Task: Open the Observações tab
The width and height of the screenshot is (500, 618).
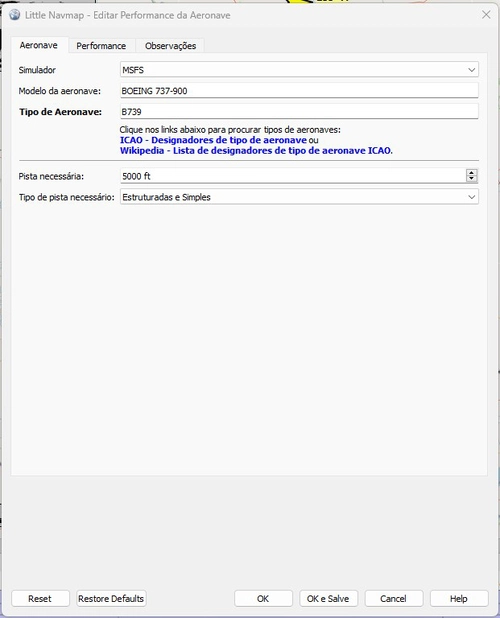Action: 170,46
